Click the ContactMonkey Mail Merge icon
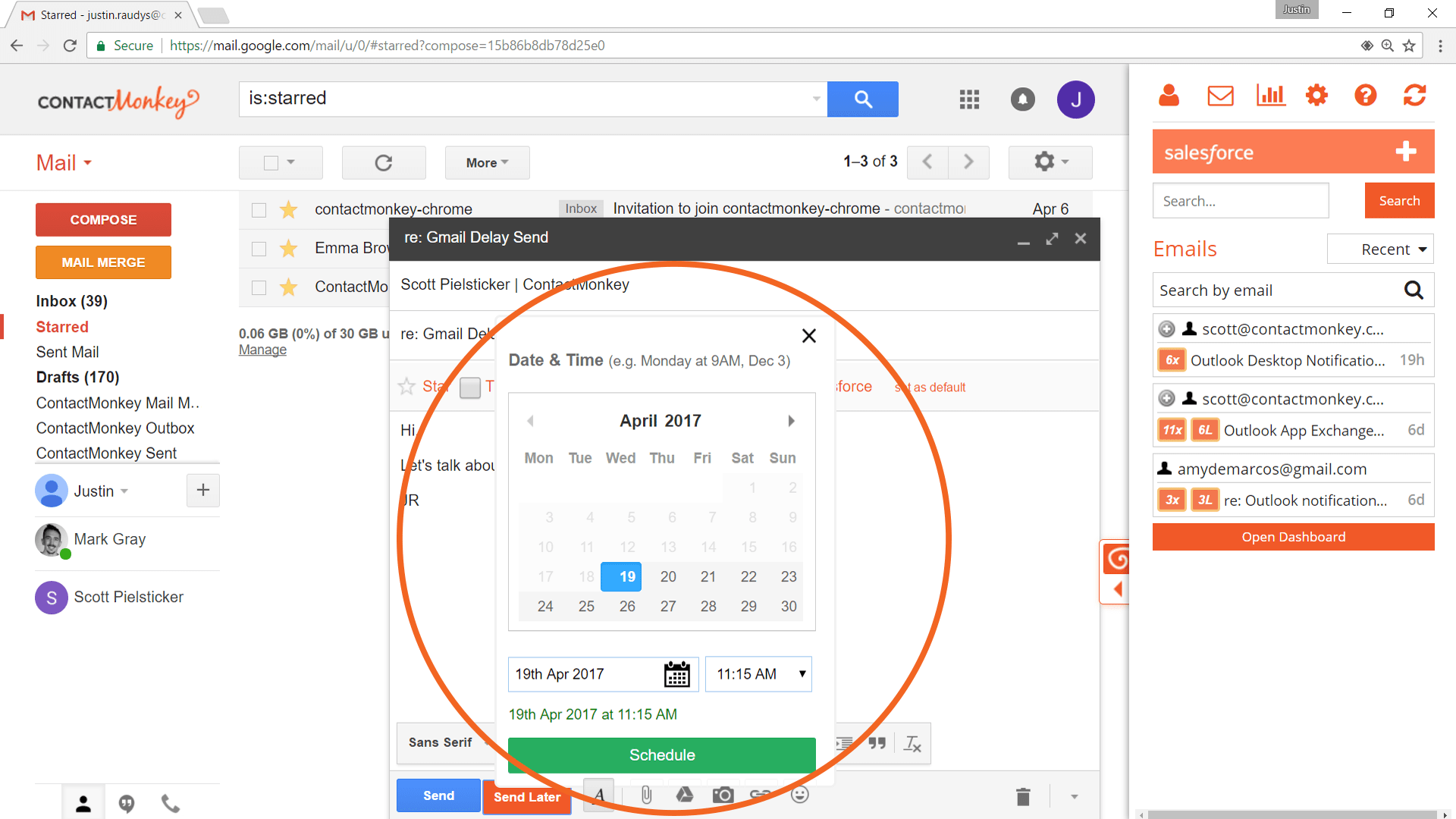Screen dimensions: 1456x819 click(x=103, y=262)
